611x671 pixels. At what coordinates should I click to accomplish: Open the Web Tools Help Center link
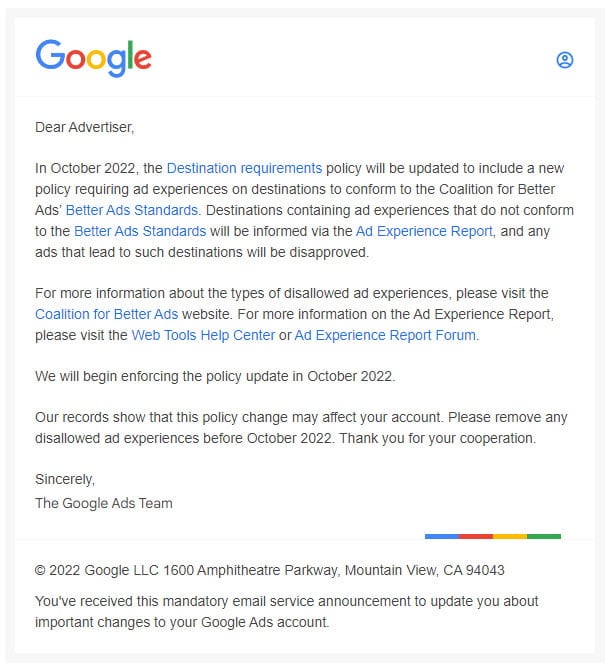click(203, 335)
